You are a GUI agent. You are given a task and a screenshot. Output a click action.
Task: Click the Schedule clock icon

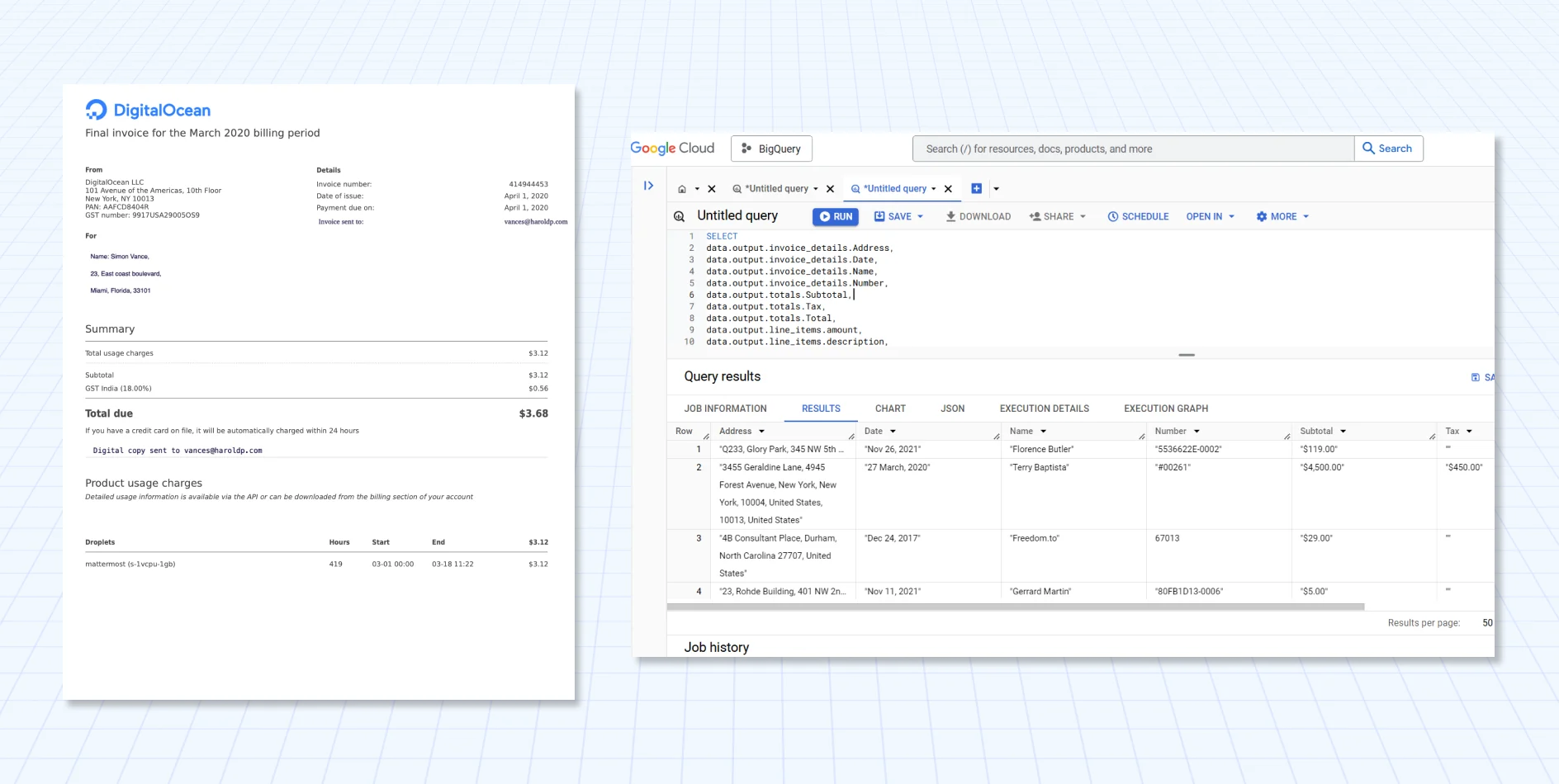coord(1112,216)
